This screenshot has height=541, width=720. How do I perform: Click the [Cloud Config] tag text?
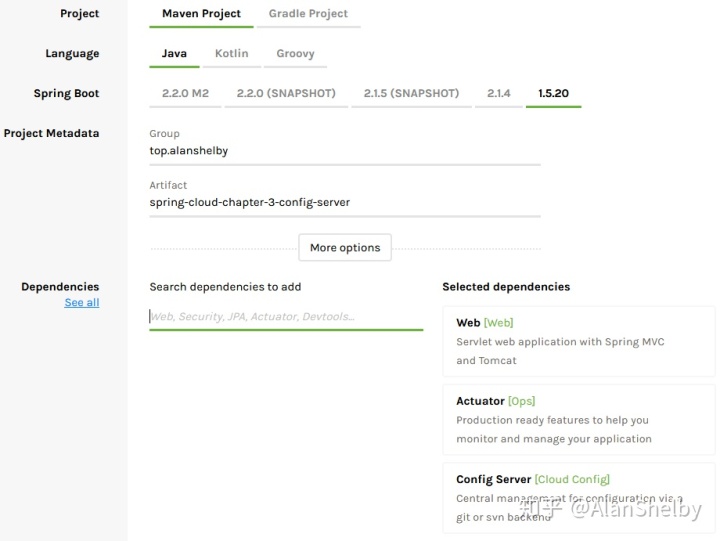pyautogui.click(x=572, y=479)
